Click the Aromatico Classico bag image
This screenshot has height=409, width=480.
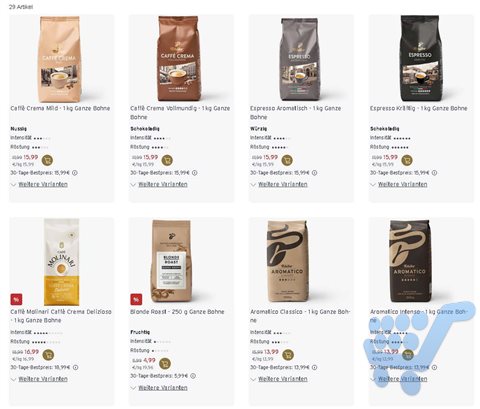tap(288, 261)
